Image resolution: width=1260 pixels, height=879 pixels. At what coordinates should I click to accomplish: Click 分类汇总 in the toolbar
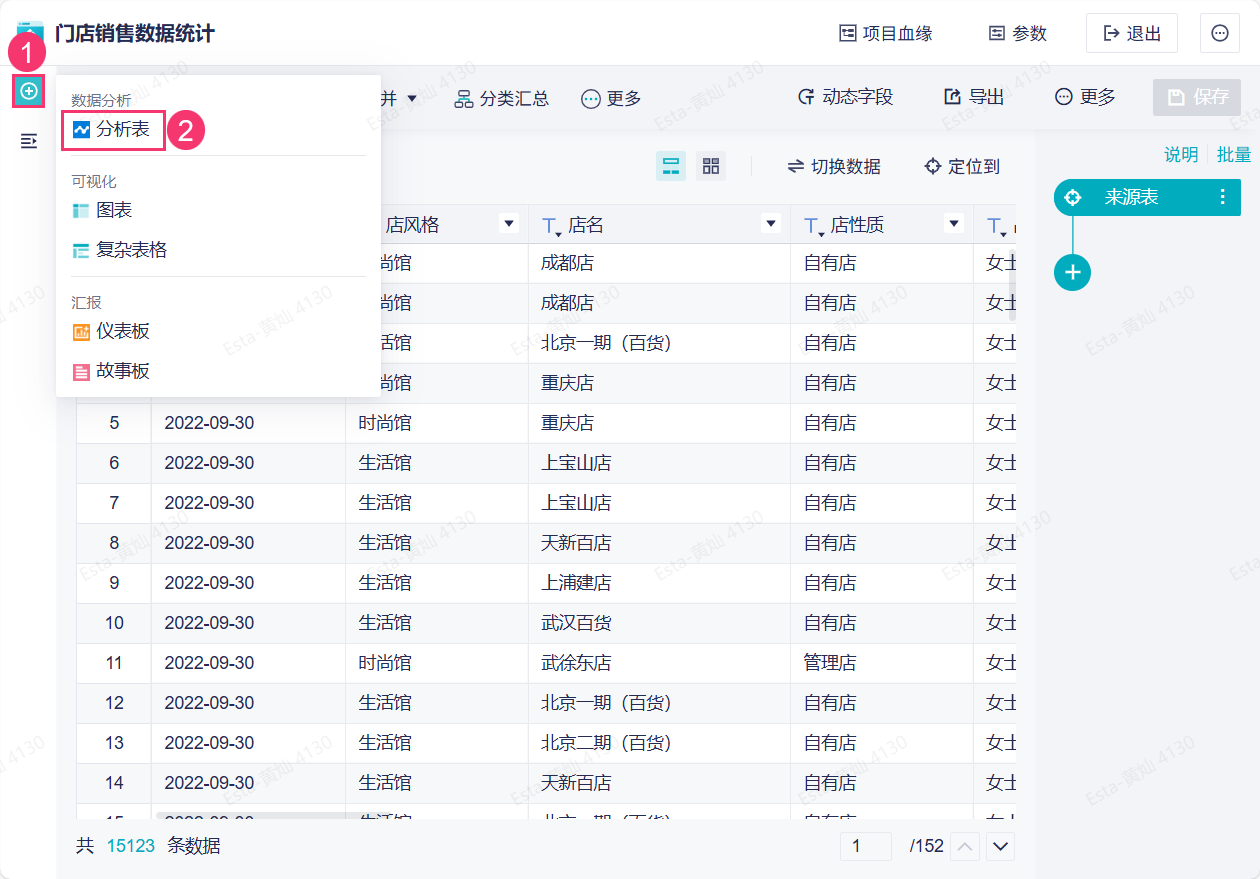point(502,98)
